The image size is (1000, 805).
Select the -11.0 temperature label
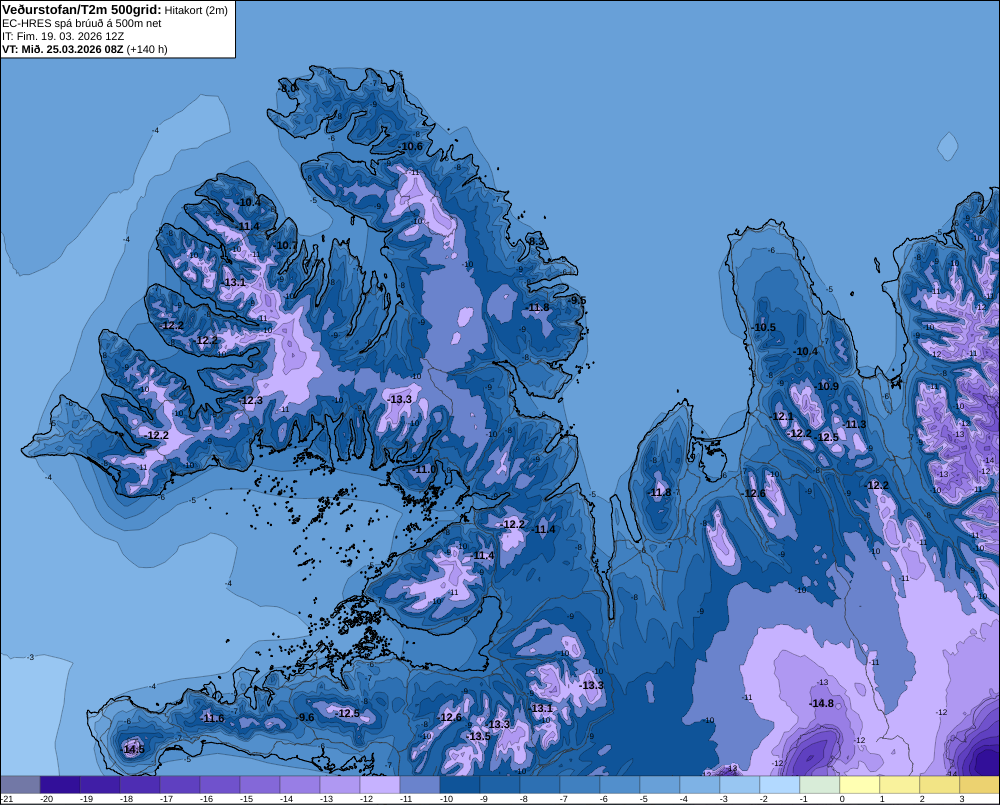[424, 469]
